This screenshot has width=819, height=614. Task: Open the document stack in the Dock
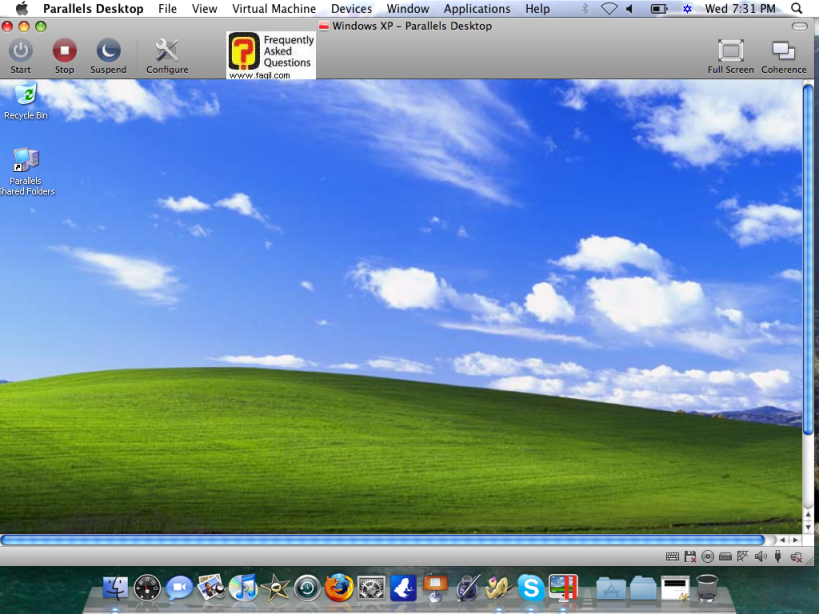(x=675, y=588)
